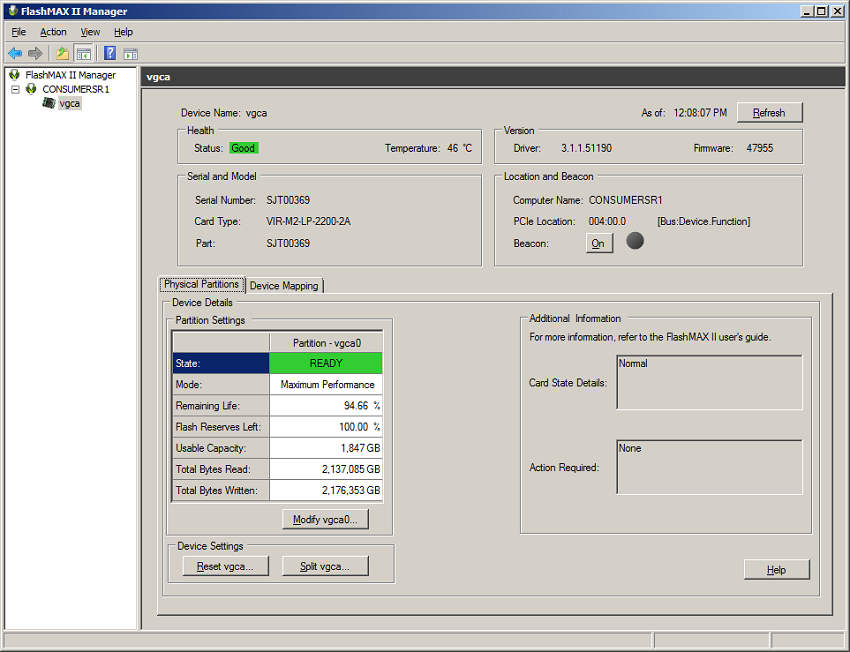
Task: Select vgca label in the tree
Action: pyautogui.click(x=70, y=104)
